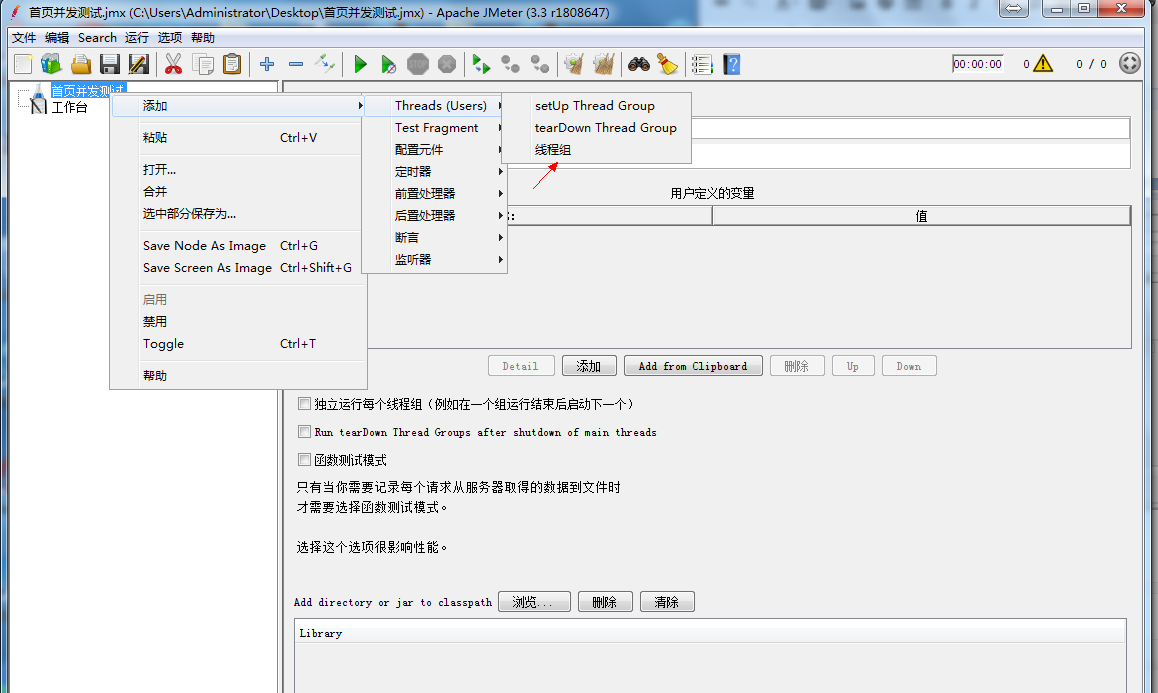Screen dimensions: 1158x693
Task: Toggle 独立运行每个线程组 checkbox
Action: pyautogui.click(x=304, y=403)
